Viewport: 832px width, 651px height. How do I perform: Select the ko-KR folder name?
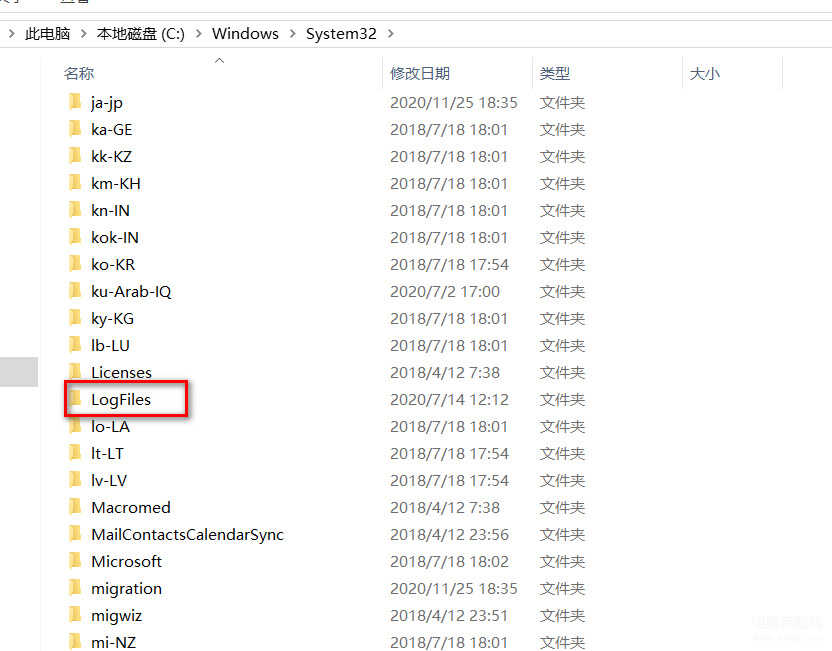coord(113,264)
